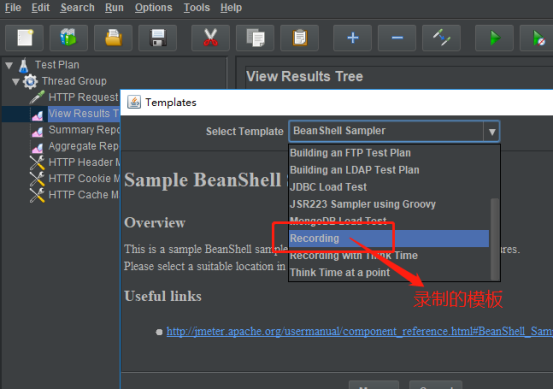Click the Toggle toolbar icon
The height and width of the screenshot is (389, 554).
tap(441, 38)
